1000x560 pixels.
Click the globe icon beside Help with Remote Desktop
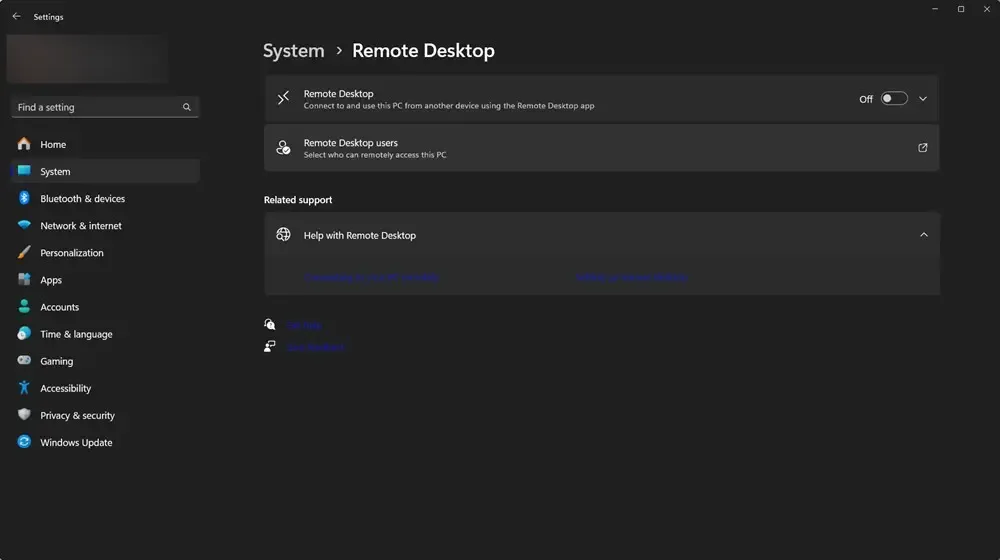click(x=283, y=235)
